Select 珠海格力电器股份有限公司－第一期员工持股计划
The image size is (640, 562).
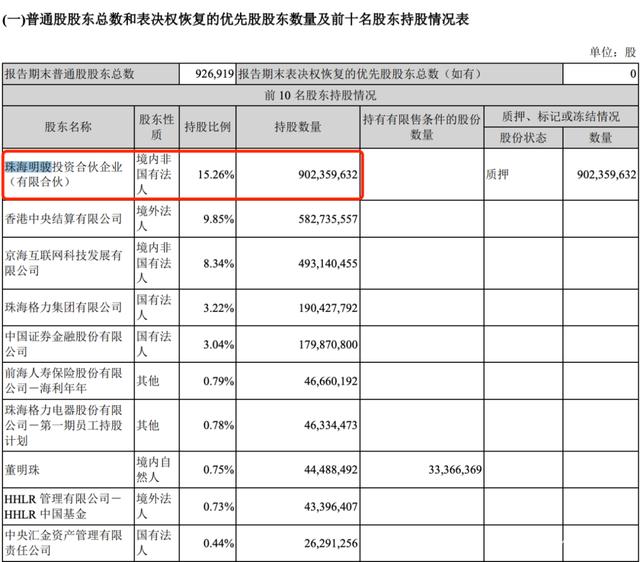point(63,425)
